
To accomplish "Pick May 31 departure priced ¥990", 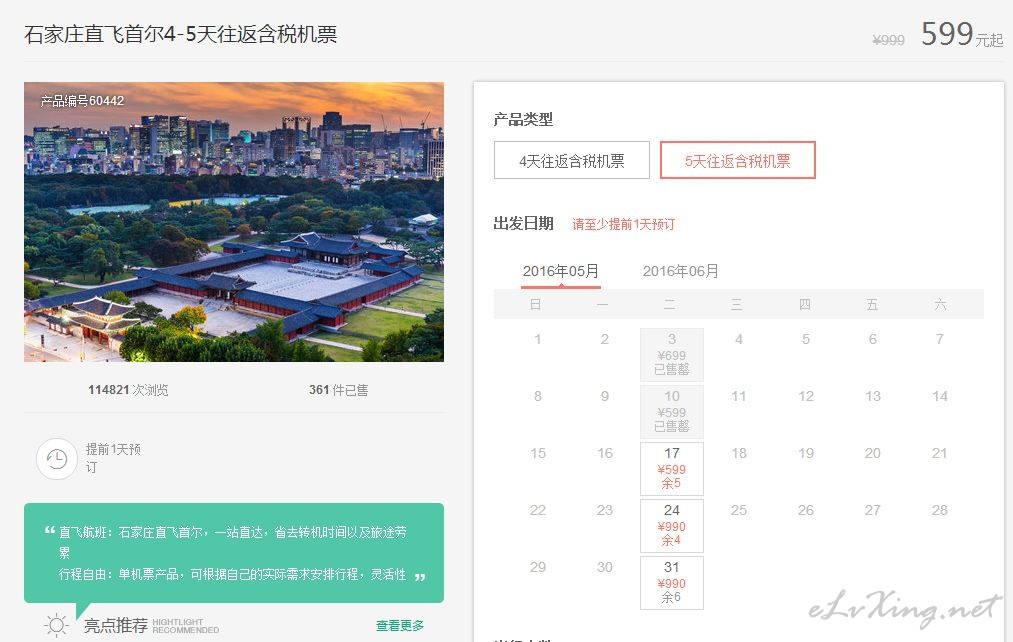I will pyautogui.click(x=672, y=582).
